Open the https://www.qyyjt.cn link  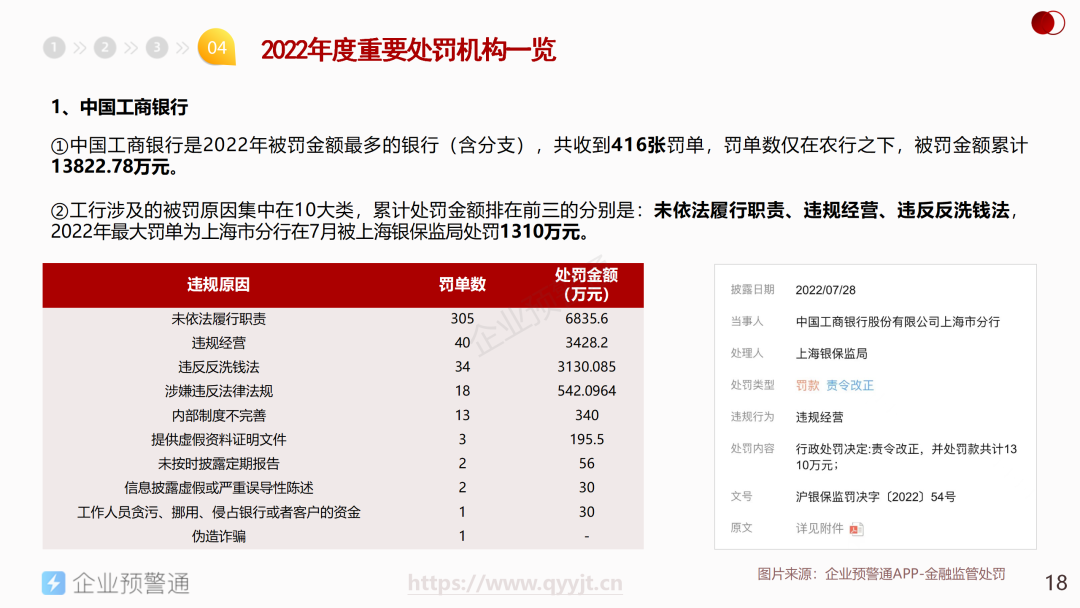tap(515, 583)
